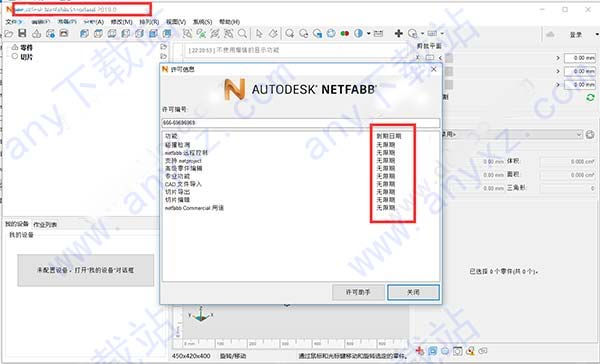Click the license number field 666-69696969
This screenshot has width=600, height=364.
(301, 123)
